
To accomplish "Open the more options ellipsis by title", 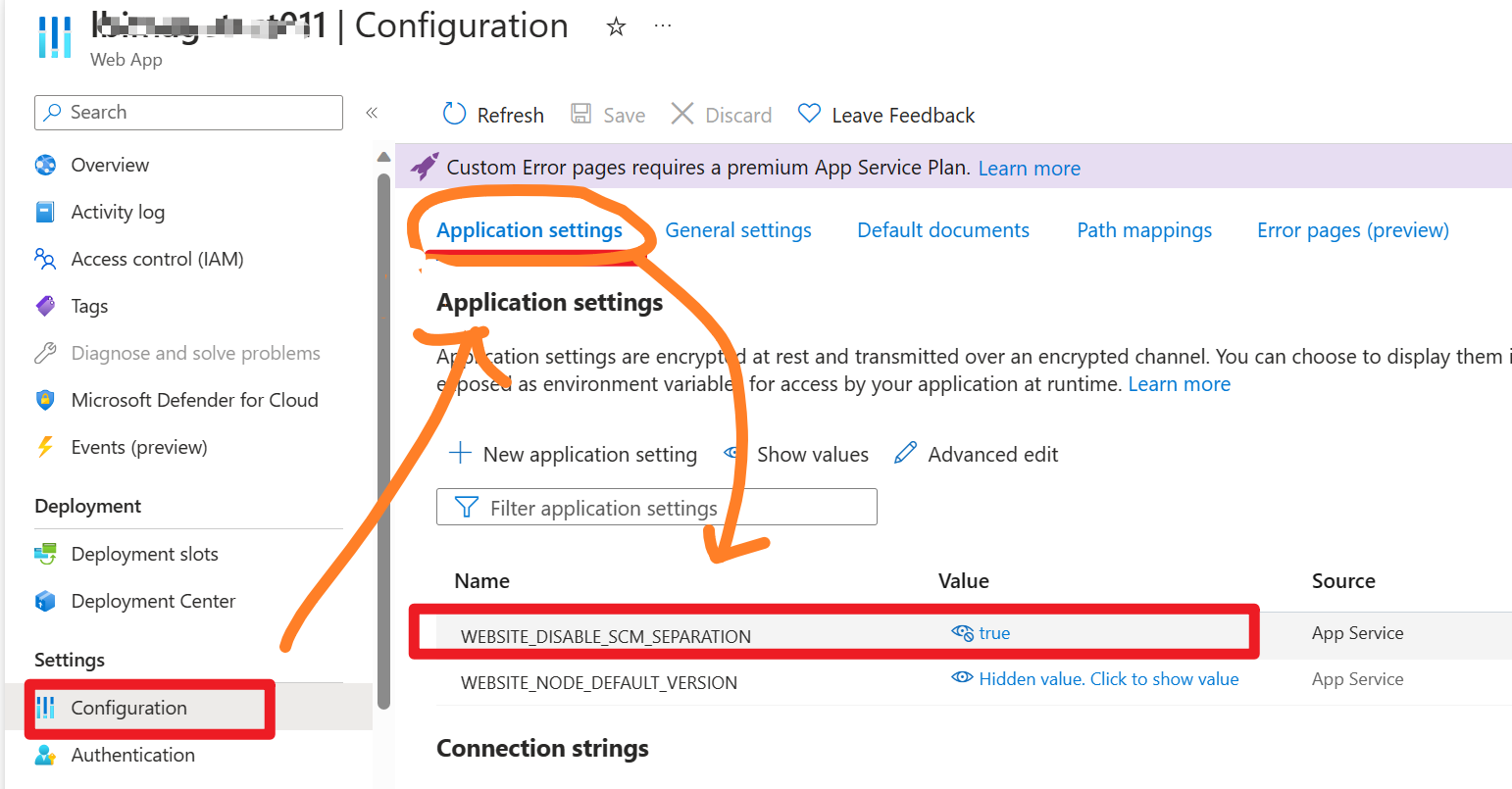I will click(x=663, y=26).
